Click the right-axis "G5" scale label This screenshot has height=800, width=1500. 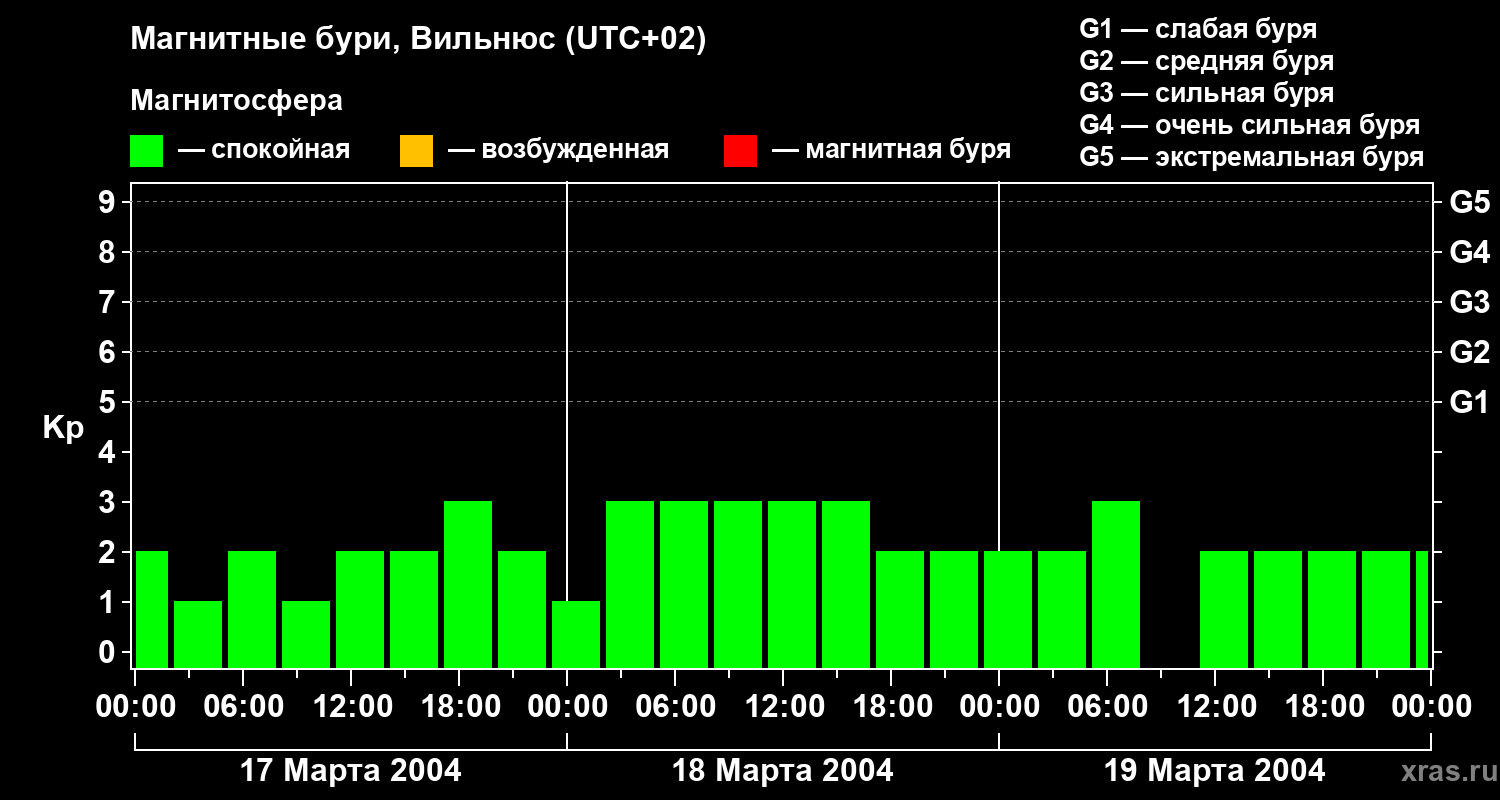(1469, 202)
